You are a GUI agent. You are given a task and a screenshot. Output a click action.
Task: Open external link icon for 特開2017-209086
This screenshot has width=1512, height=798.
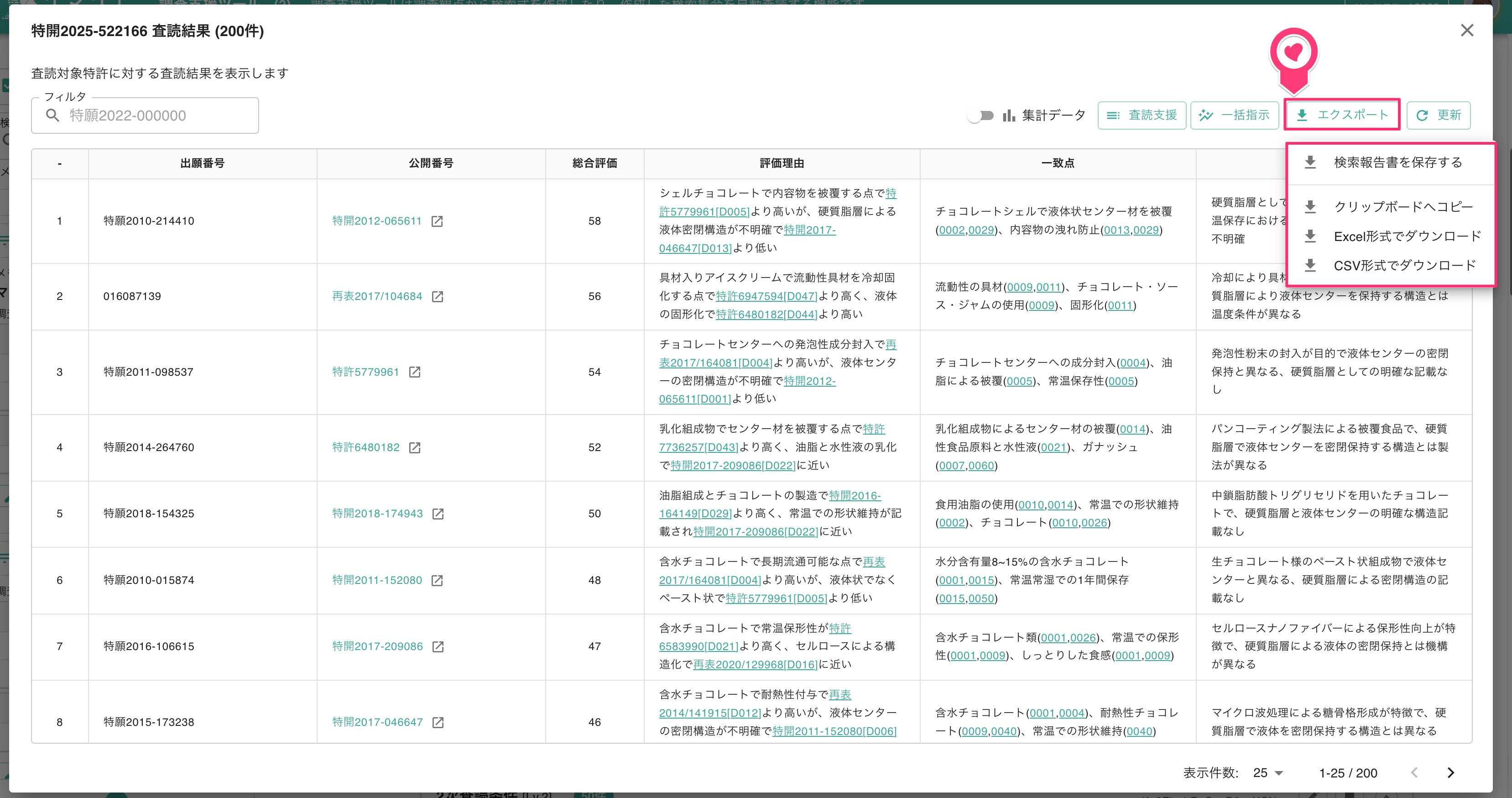438,647
